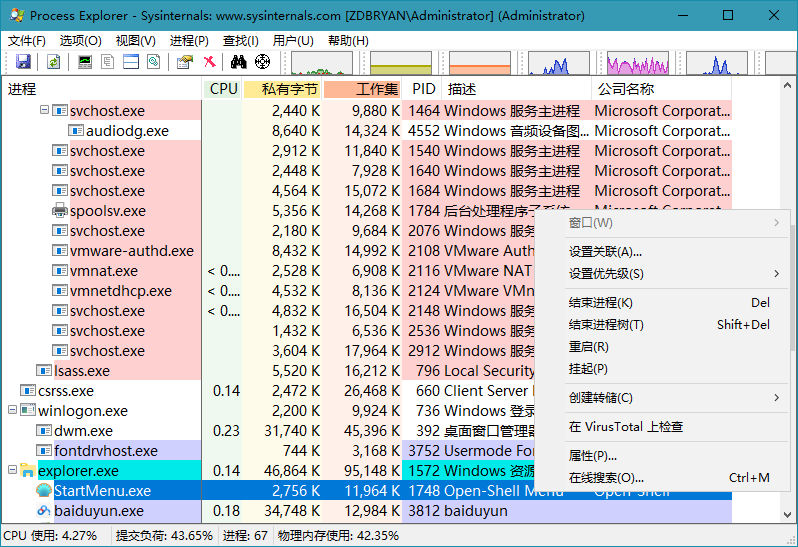Sort by the PID column header
798x547 pixels.
coord(422,89)
